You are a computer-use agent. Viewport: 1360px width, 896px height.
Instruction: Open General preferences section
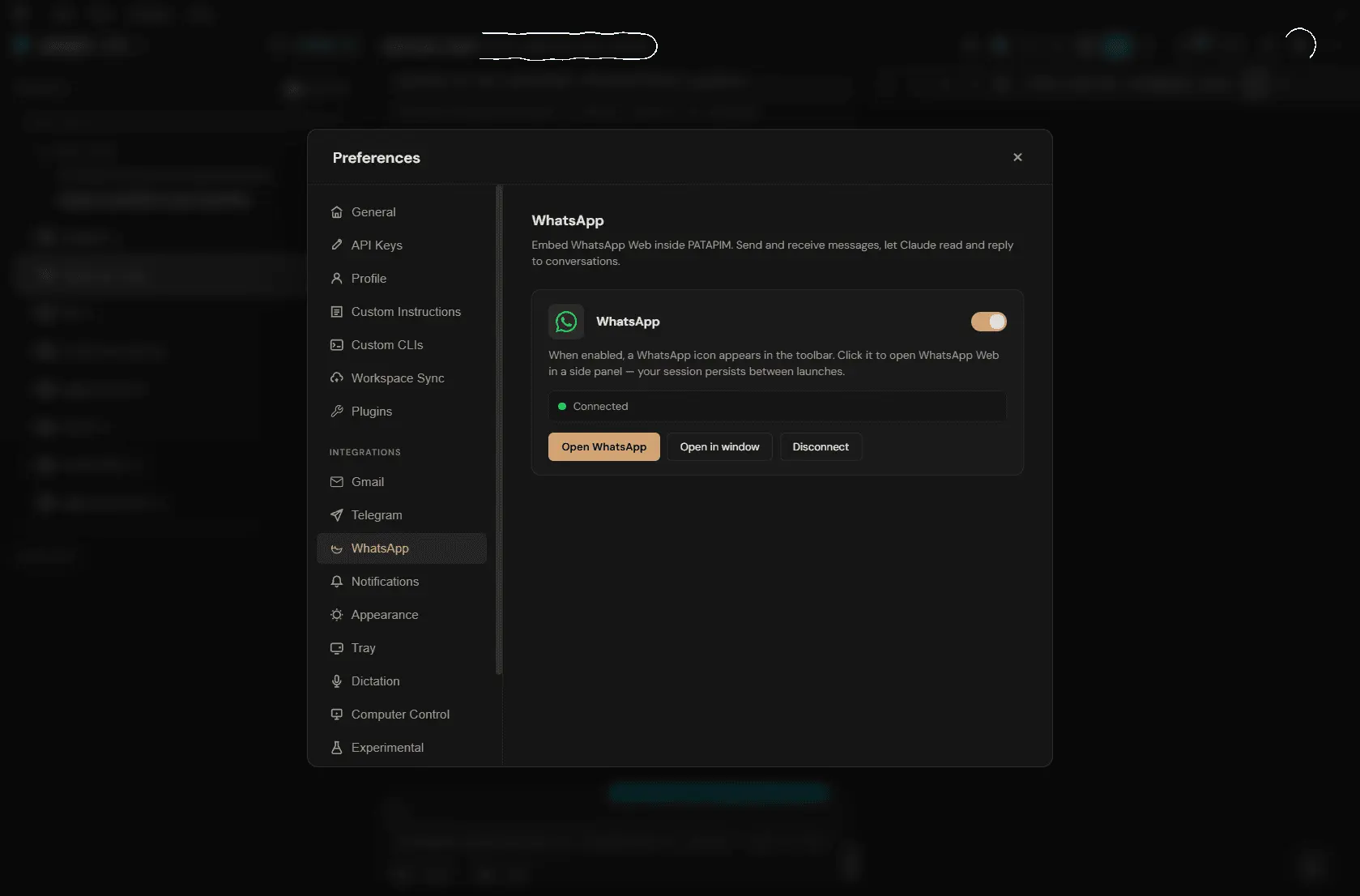pyautogui.click(x=402, y=212)
